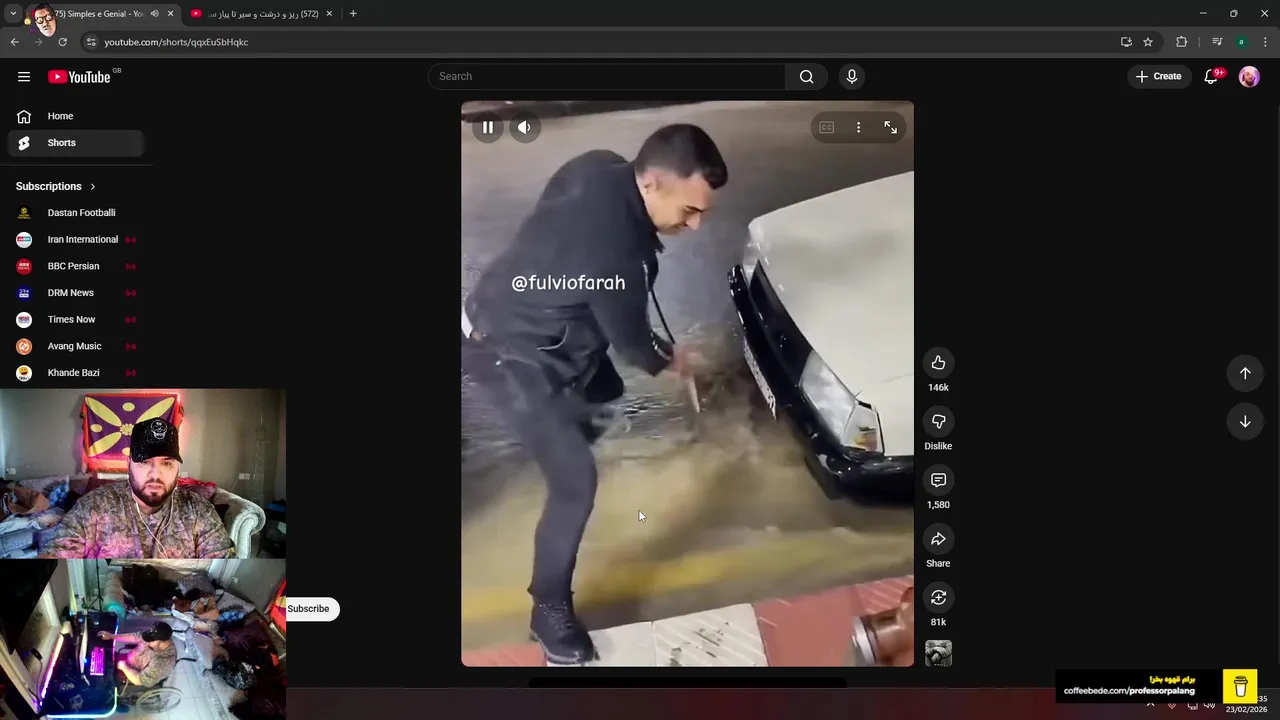This screenshot has height=720, width=1280.
Task: Go to previous Short with up arrow
Action: (x=1245, y=373)
